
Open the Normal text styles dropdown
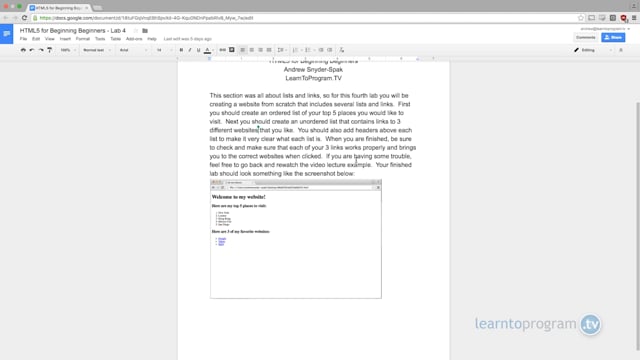pyautogui.click(x=97, y=50)
